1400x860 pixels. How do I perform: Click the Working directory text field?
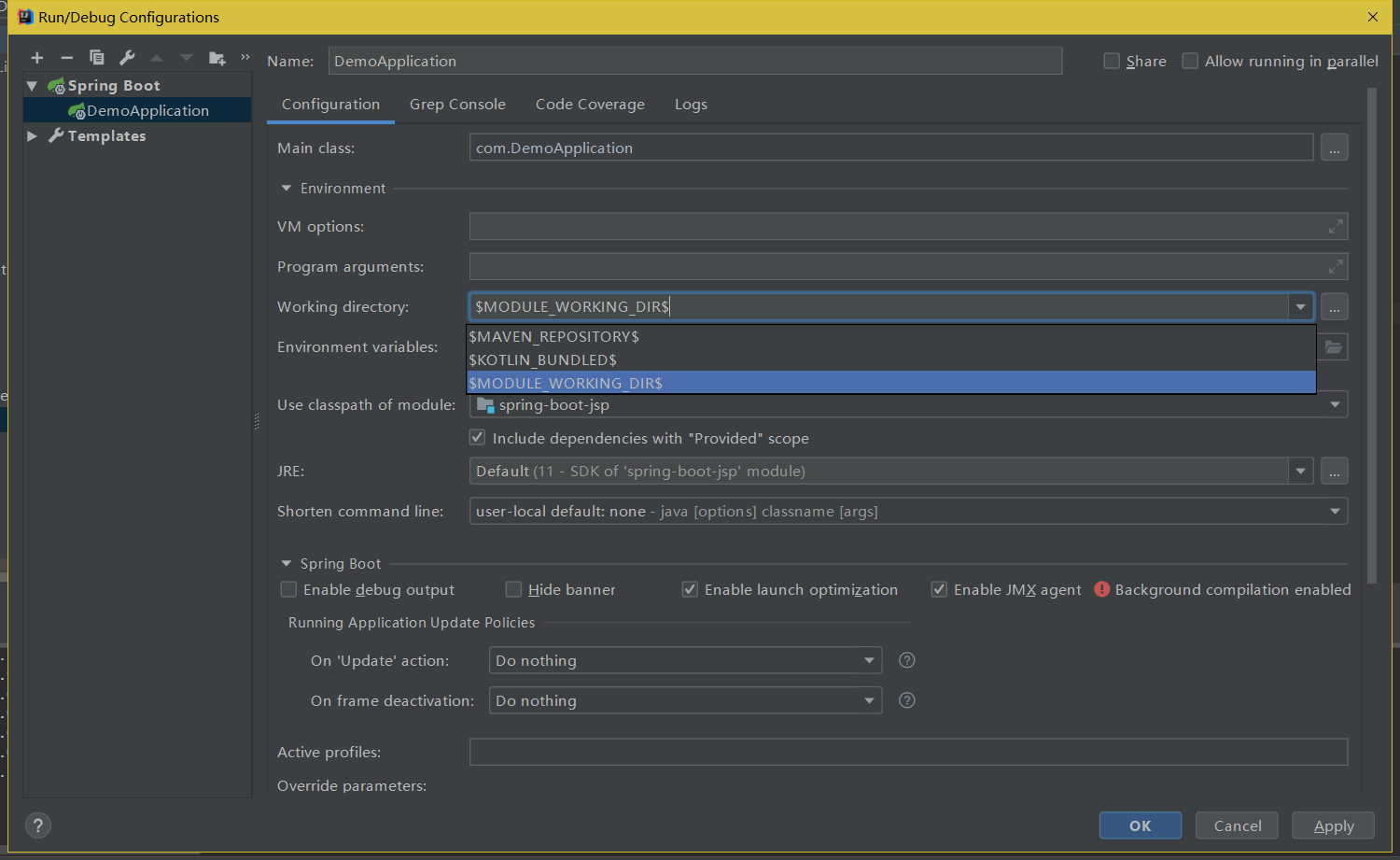point(879,306)
